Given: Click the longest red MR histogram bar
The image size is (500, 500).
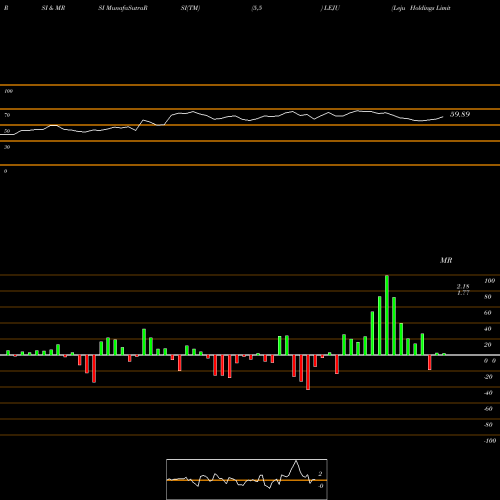Looking at the screenshot, I should (x=308, y=372).
